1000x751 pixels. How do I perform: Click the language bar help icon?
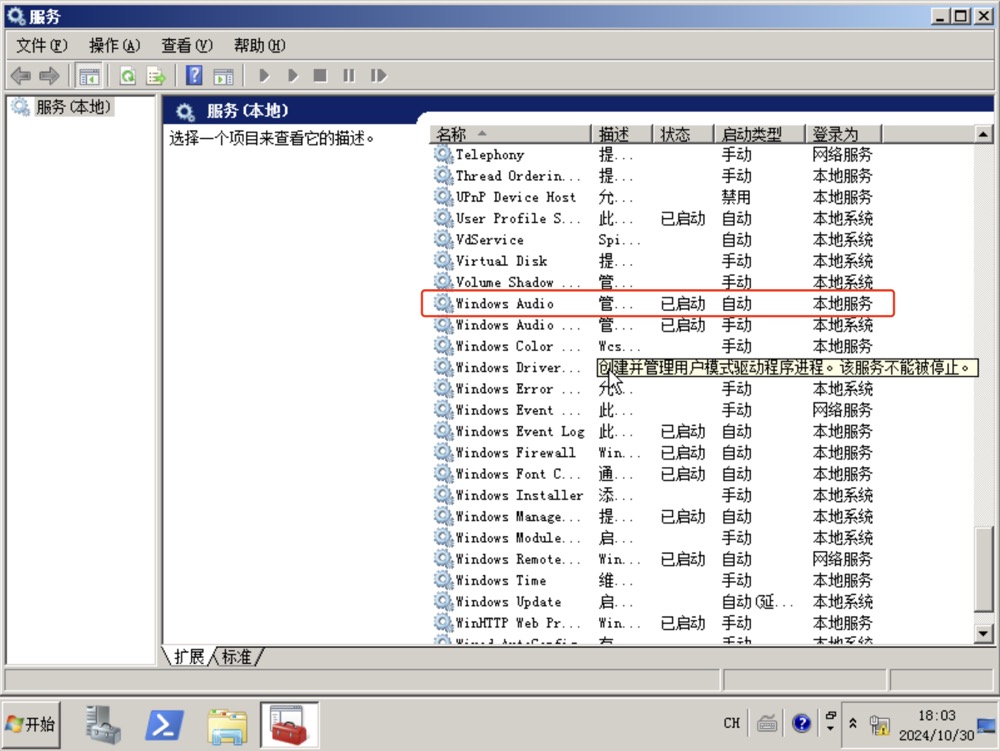pos(801,723)
